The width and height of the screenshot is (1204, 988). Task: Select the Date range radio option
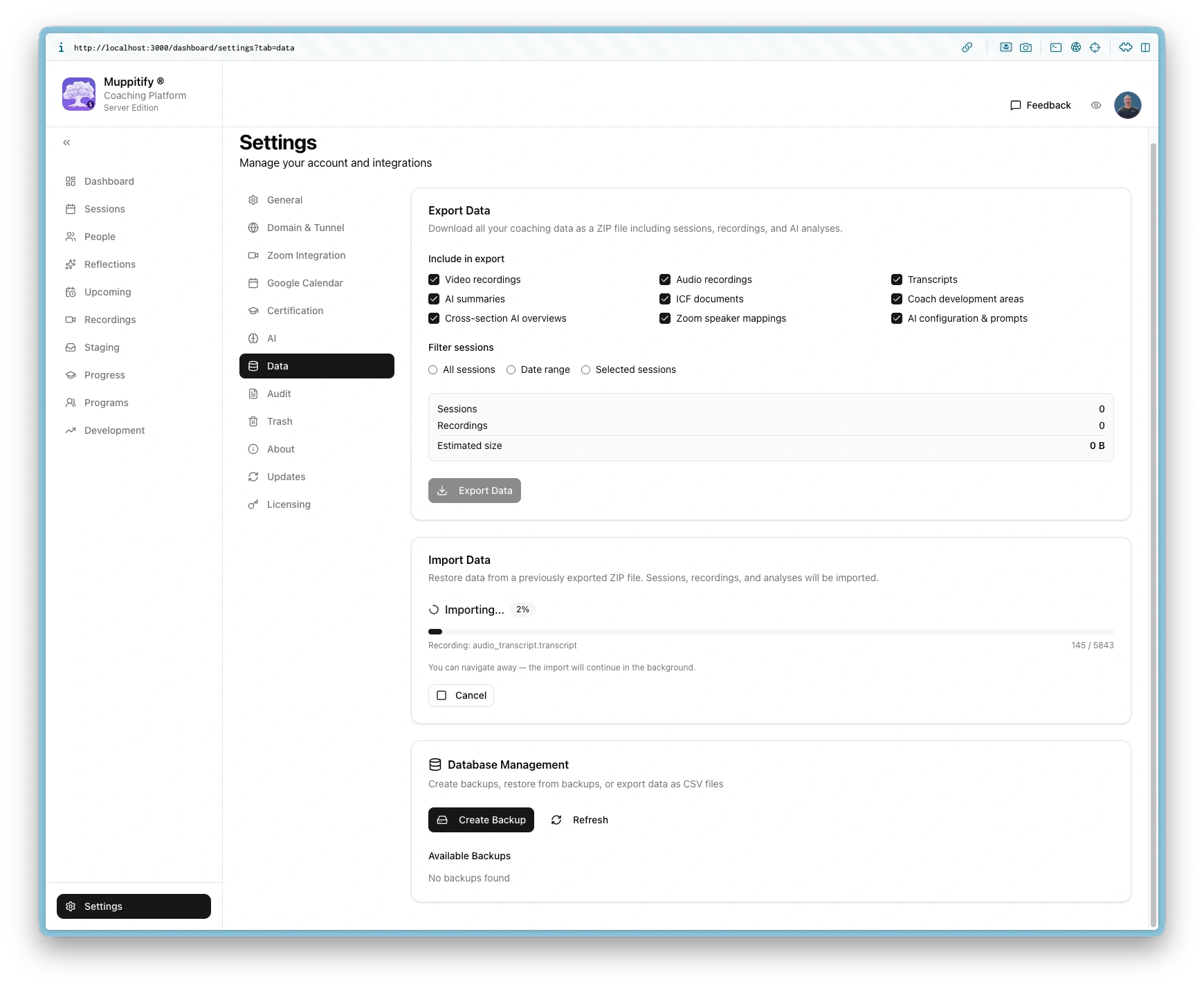point(511,370)
